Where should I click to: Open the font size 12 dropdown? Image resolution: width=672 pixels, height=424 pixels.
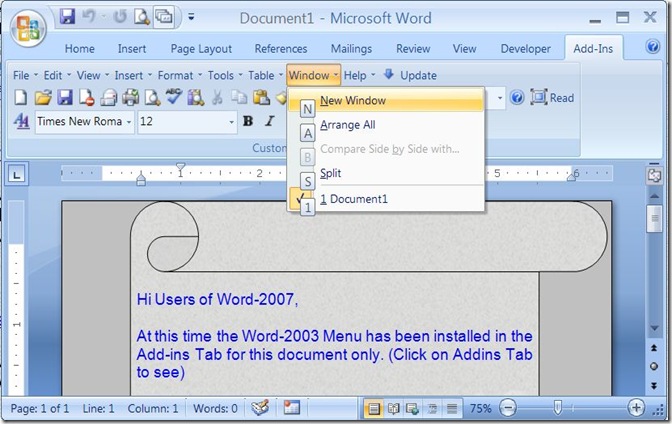pyautogui.click(x=231, y=122)
